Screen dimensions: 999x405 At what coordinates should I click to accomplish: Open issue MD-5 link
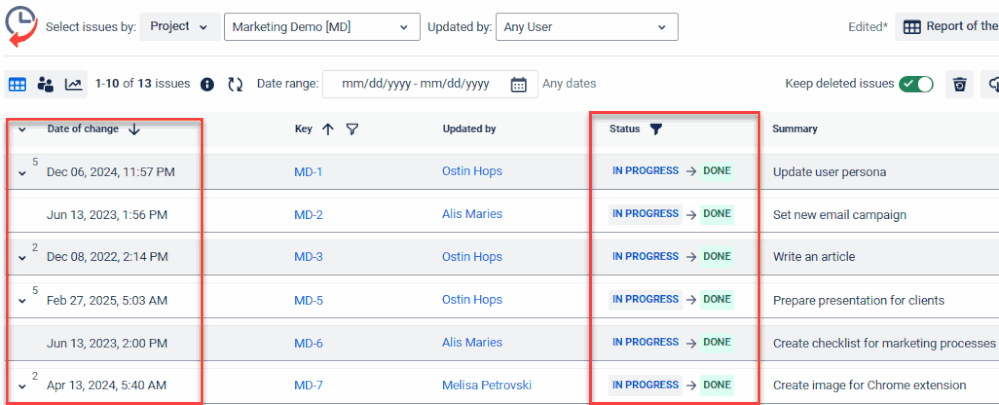click(308, 300)
